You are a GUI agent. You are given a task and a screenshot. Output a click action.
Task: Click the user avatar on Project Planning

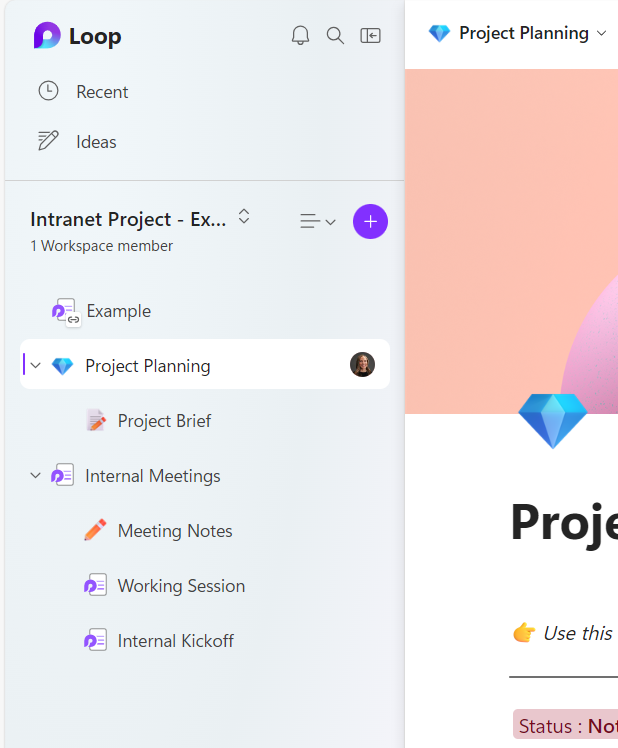point(362,365)
